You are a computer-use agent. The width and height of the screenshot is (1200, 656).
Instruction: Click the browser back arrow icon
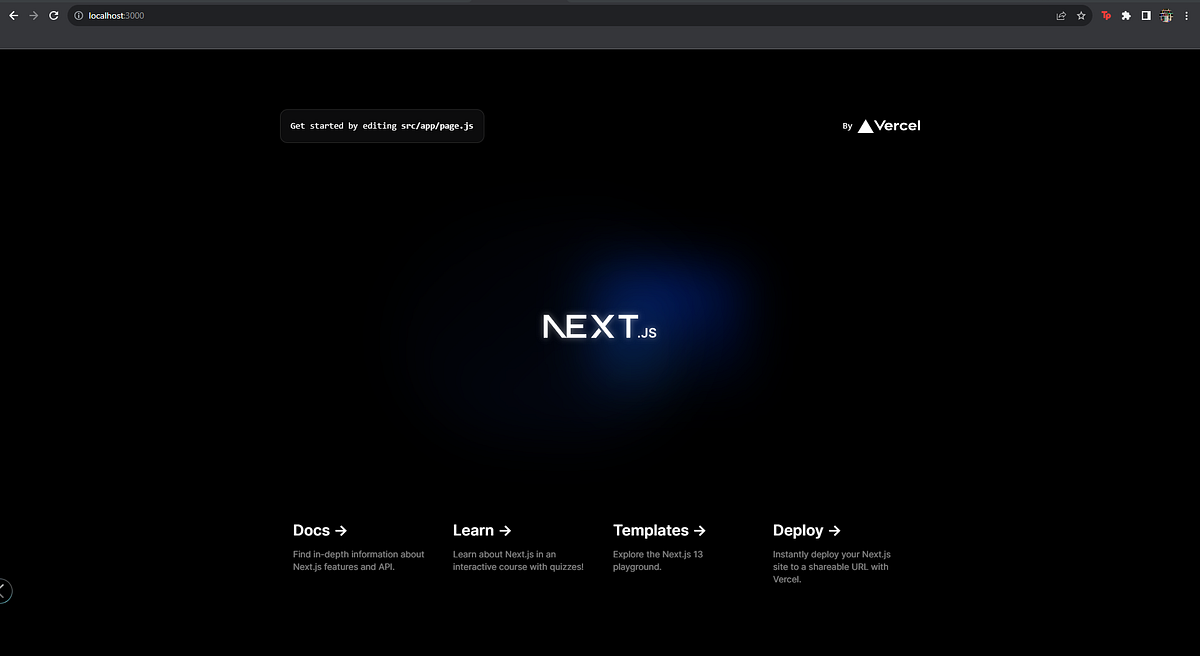click(x=13, y=15)
